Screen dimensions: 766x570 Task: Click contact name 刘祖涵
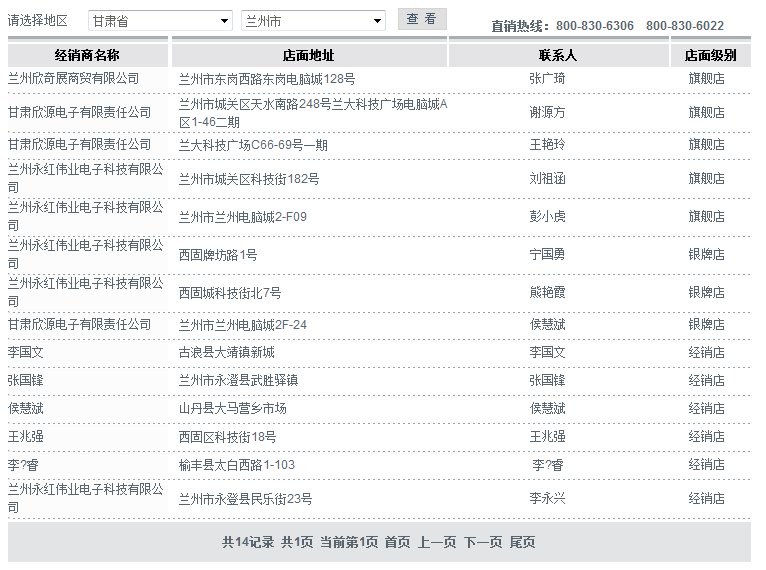pos(547,178)
